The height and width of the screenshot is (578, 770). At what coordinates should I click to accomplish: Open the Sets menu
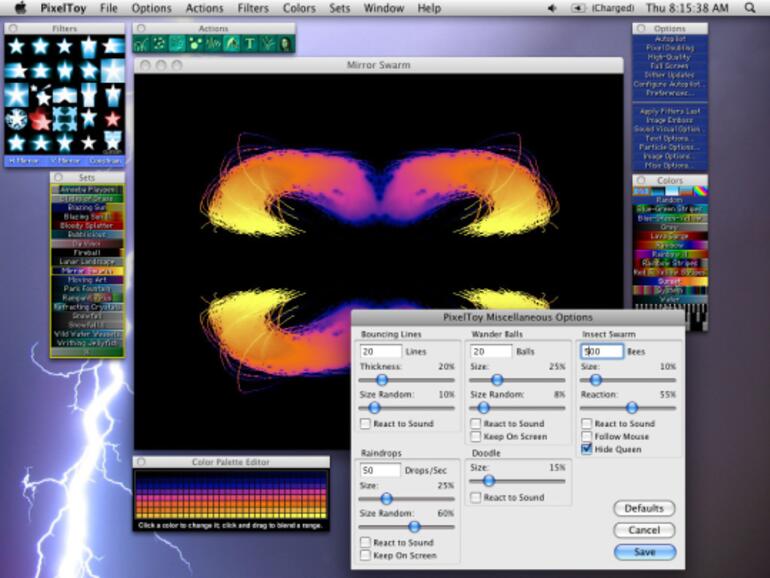(340, 8)
